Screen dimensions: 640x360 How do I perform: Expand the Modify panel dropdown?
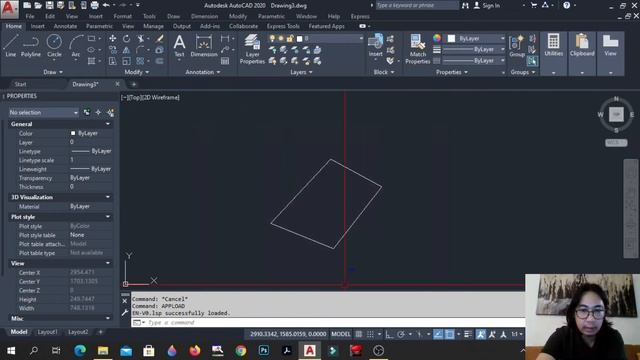pyautogui.click(x=137, y=72)
